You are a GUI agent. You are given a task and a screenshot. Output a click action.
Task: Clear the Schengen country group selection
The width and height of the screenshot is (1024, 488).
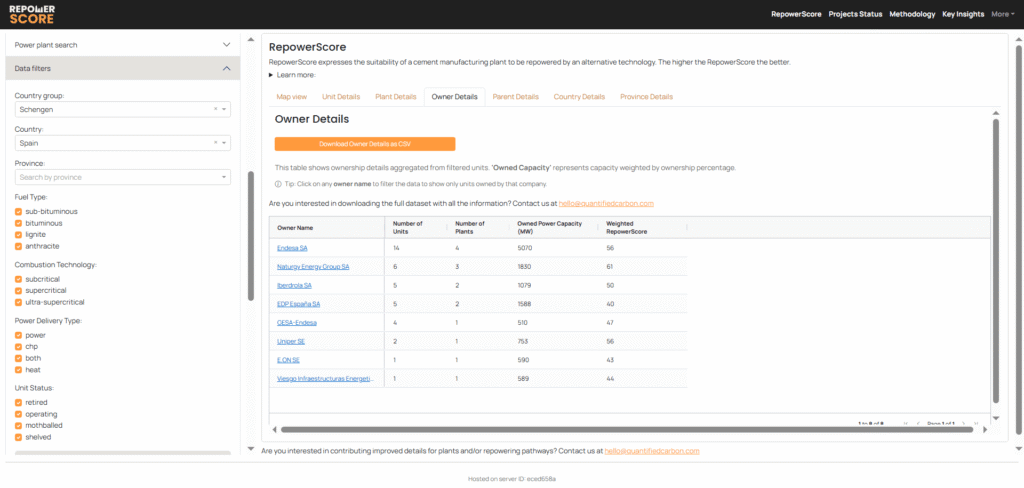coord(215,109)
